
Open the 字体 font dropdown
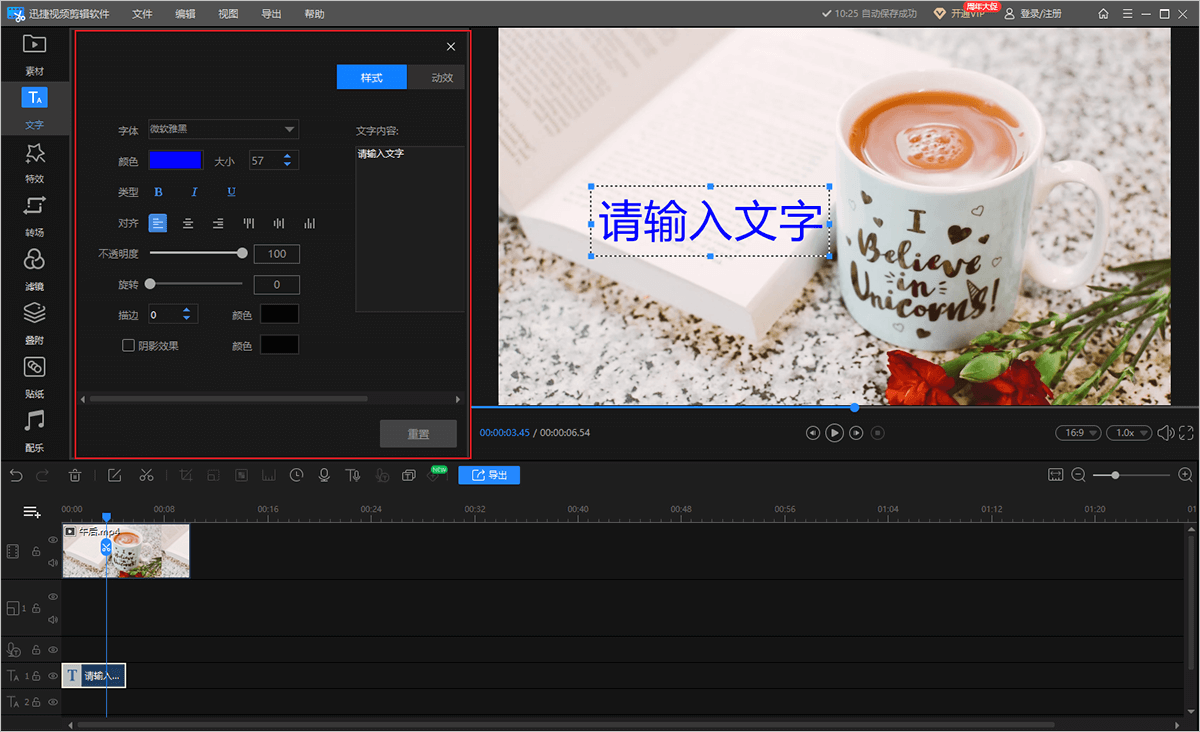click(223, 129)
